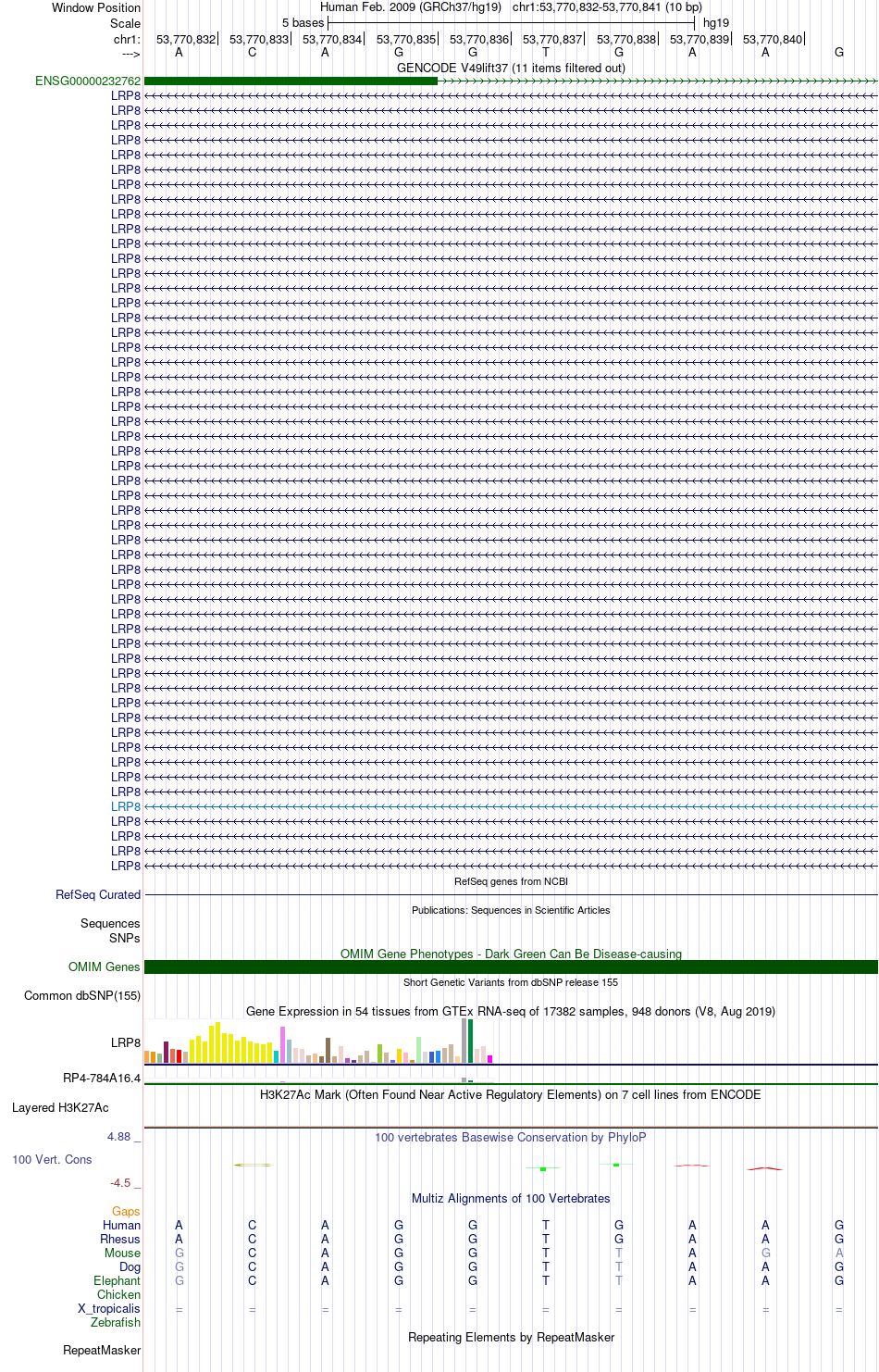This screenshot has height=1372, width=879.
Task: Select the Mouse species row label
Action: point(122,1254)
